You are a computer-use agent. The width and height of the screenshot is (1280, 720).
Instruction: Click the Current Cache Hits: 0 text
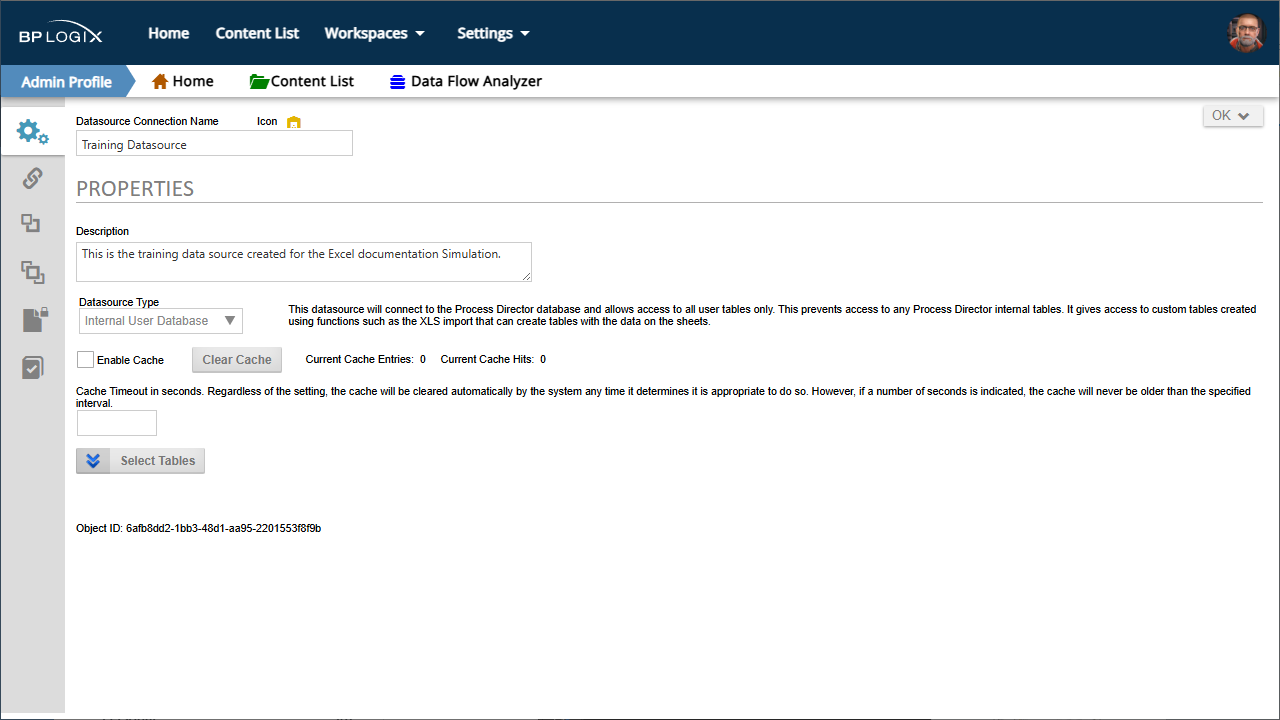(493, 359)
